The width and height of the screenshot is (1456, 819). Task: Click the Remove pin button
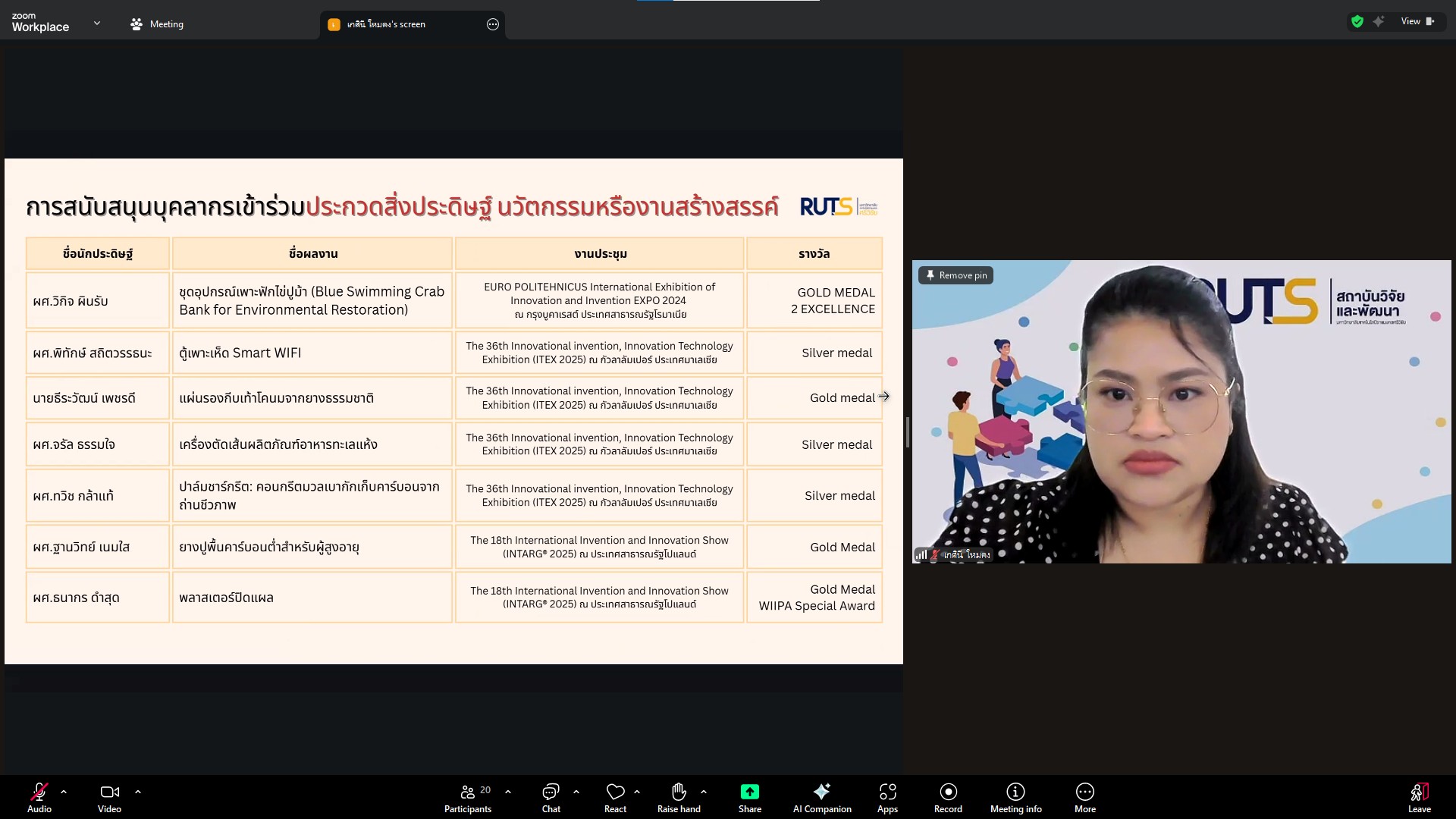click(x=955, y=275)
